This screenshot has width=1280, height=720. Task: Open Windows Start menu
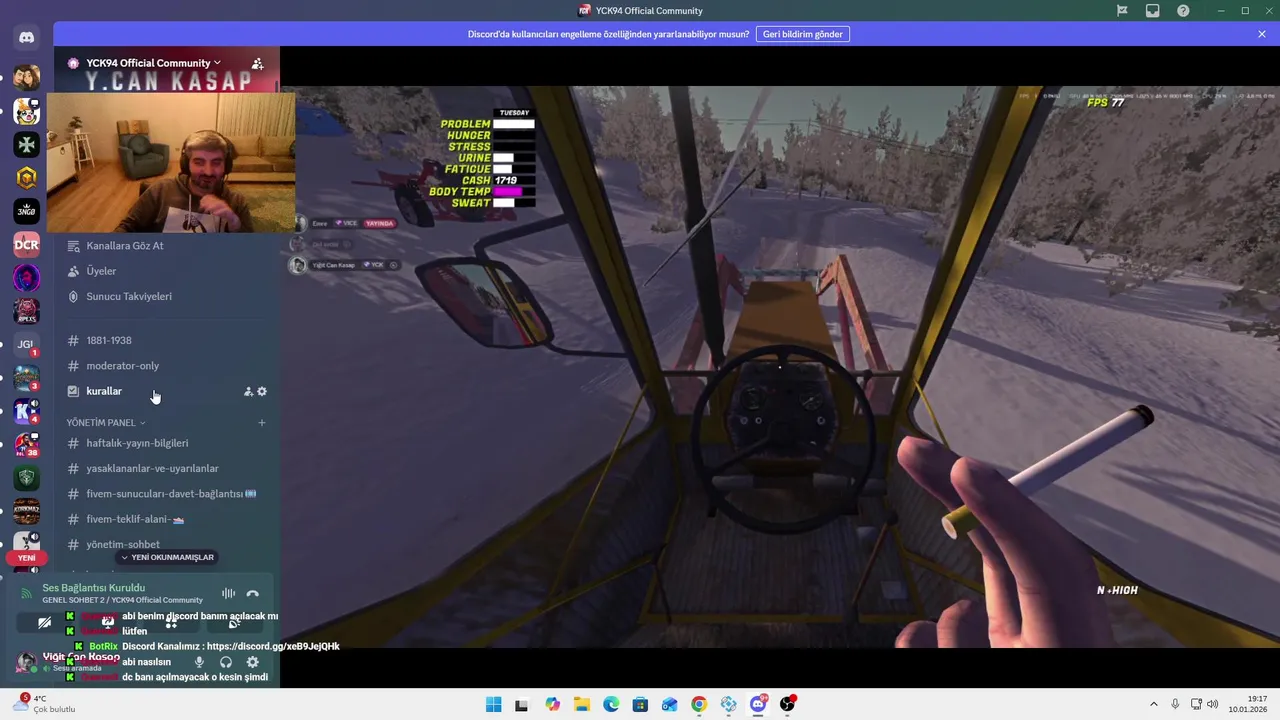tap(494, 705)
